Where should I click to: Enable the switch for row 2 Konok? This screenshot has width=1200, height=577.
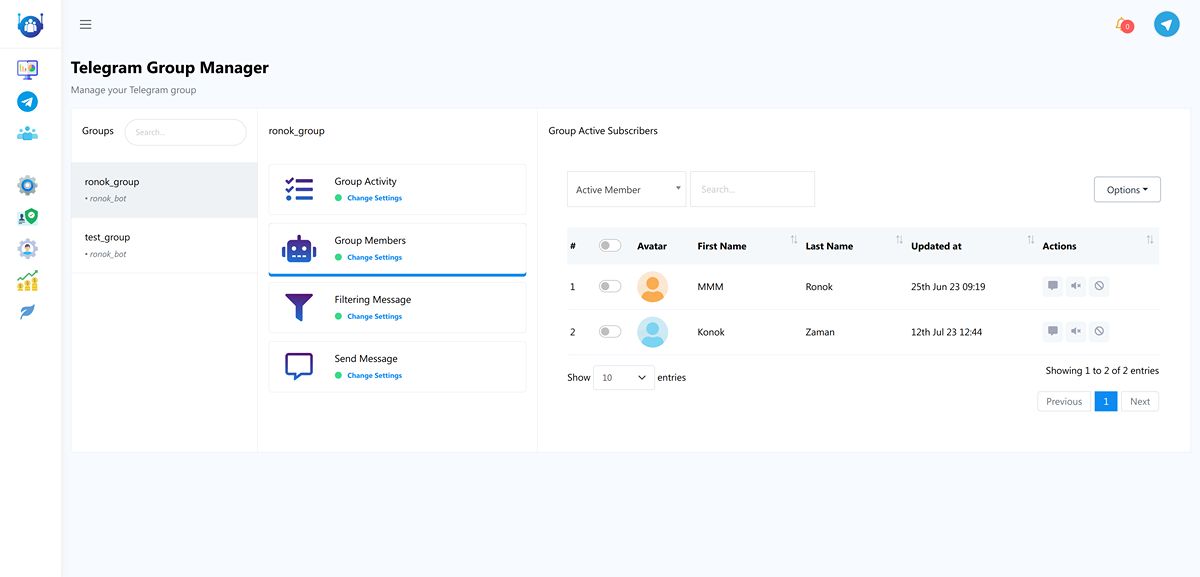pos(609,332)
